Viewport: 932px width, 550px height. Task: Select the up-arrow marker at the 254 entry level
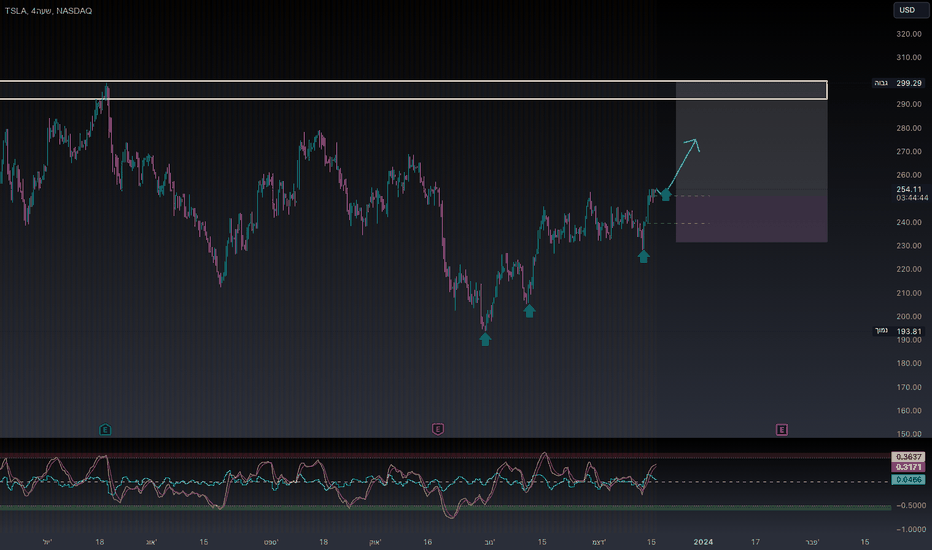[665, 194]
